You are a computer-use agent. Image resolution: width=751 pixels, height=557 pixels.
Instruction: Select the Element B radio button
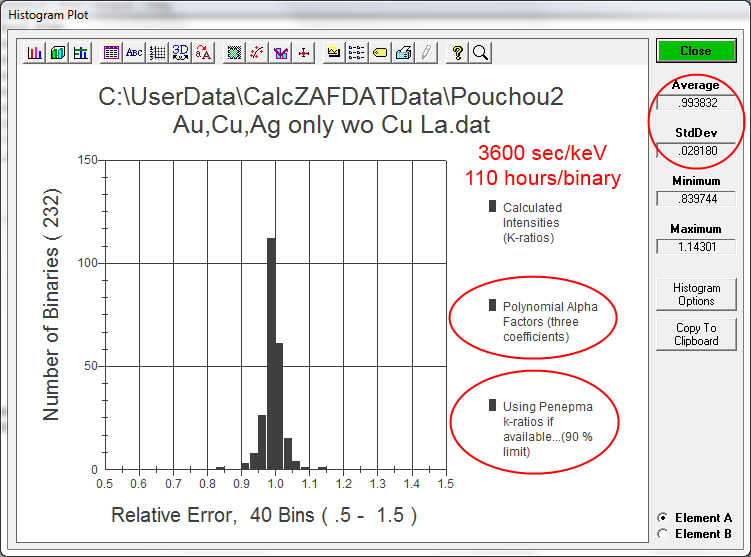662,534
